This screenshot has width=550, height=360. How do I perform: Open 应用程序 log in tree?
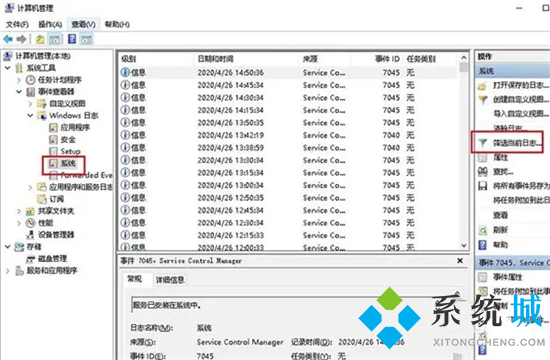tap(75, 127)
